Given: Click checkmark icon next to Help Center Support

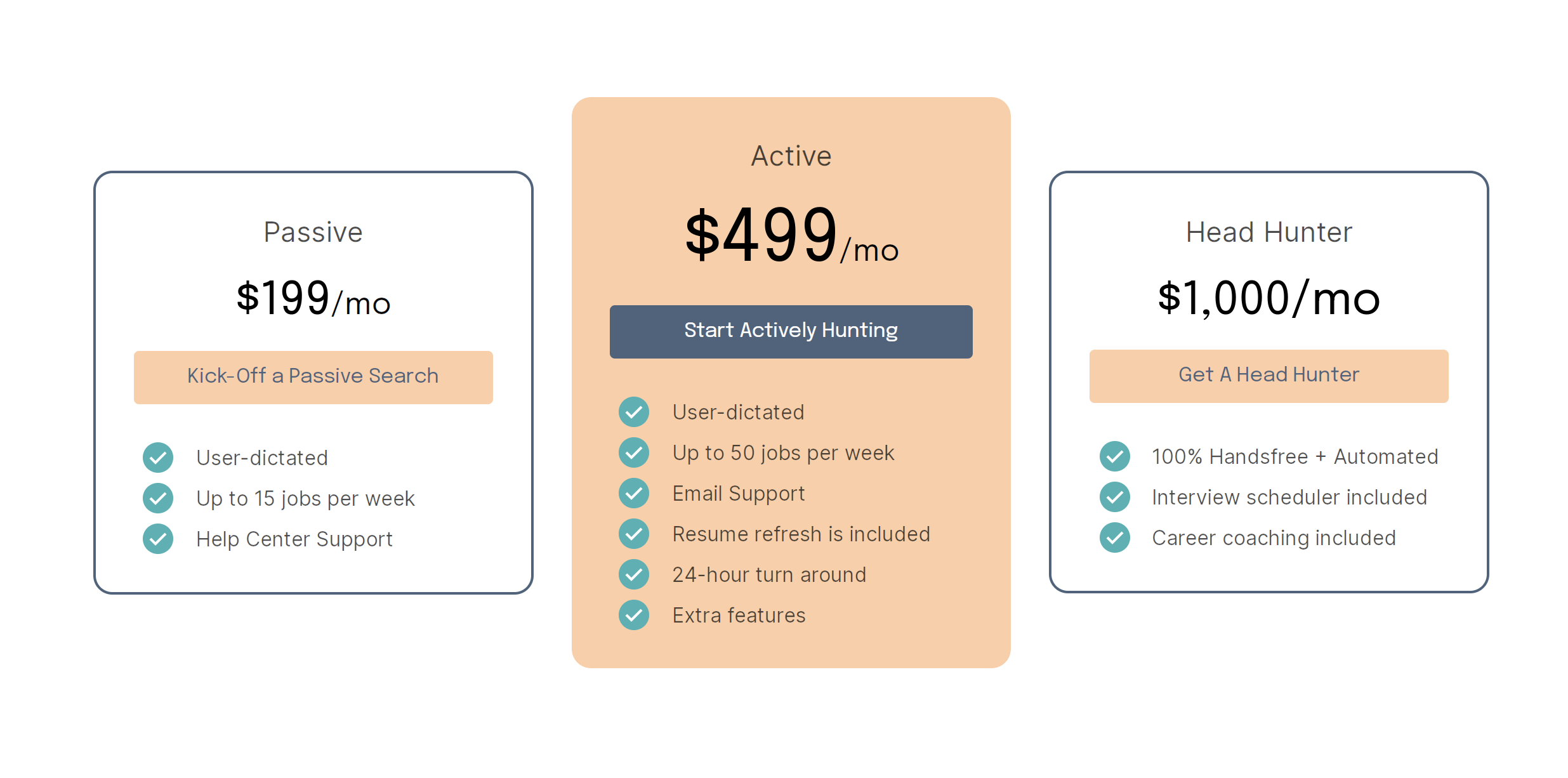Looking at the screenshot, I should coord(158,539).
